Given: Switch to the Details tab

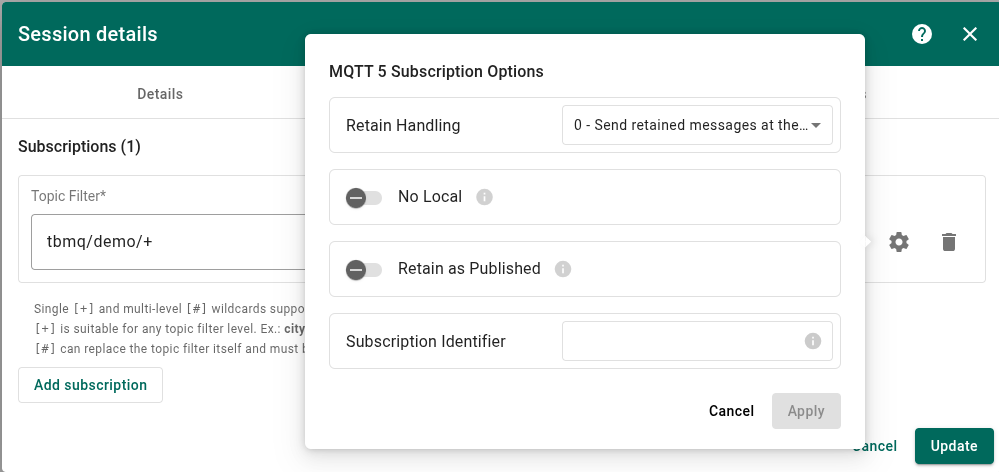Looking at the screenshot, I should pyautogui.click(x=160, y=94).
